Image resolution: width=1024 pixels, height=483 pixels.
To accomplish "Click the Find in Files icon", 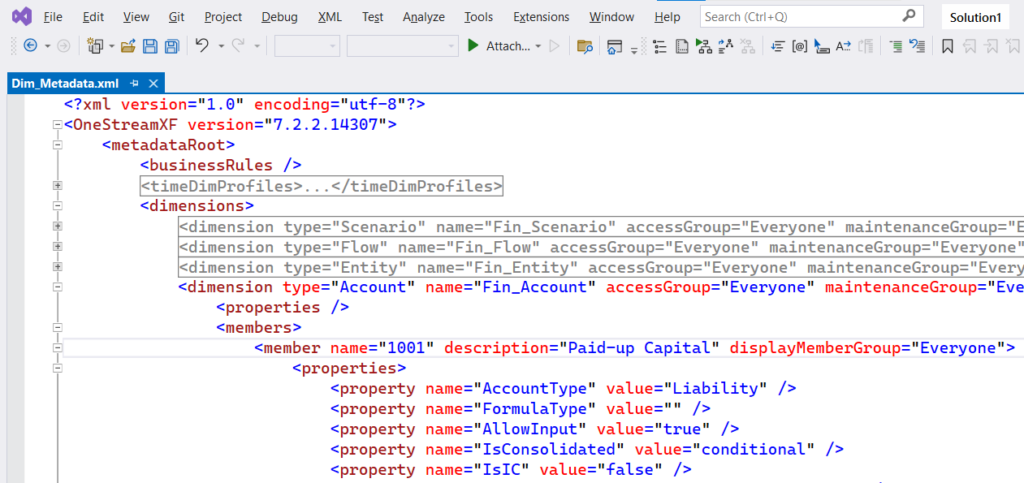I will 585,46.
